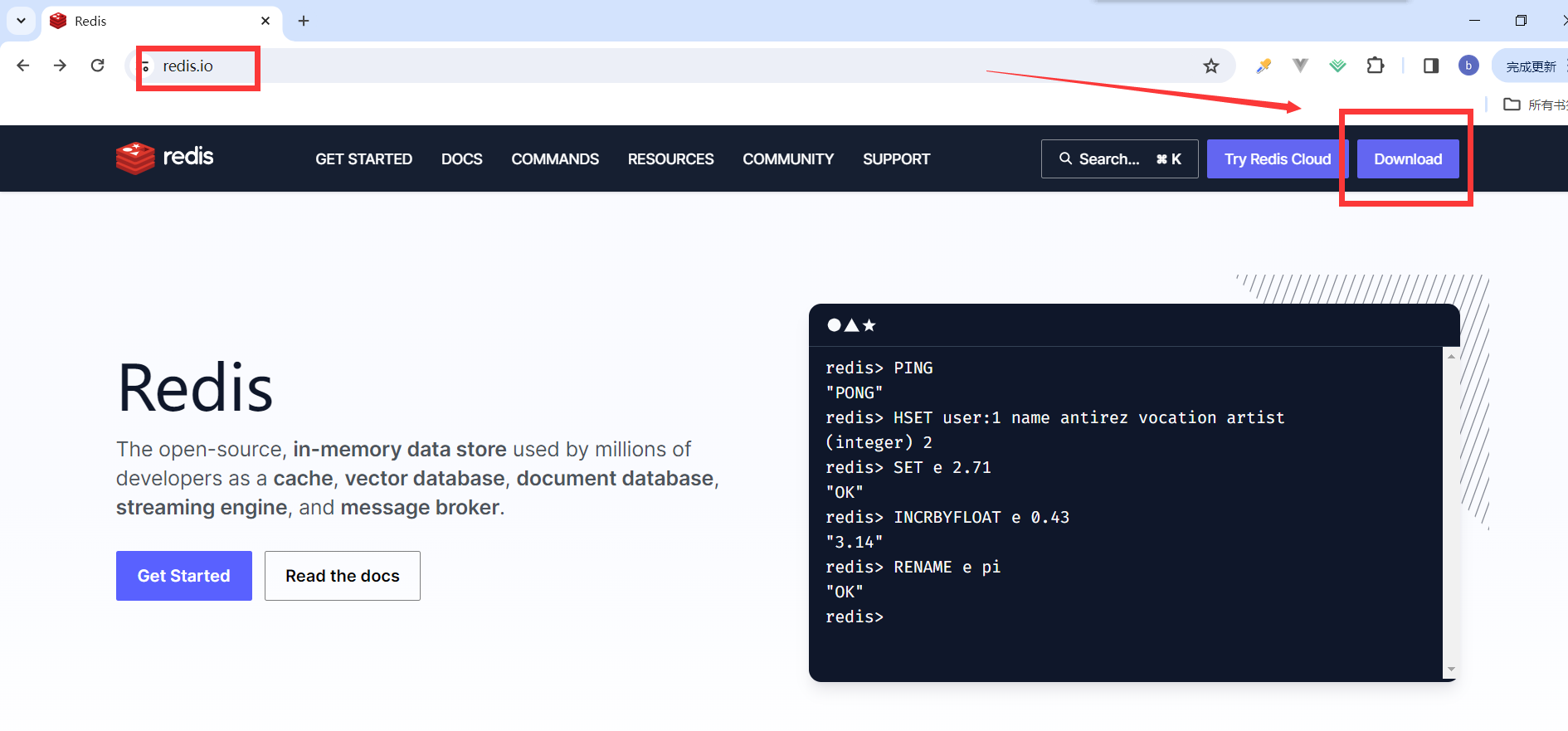Click the Search box in navbar
This screenshot has height=731, width=1568.
[1120, 158]
